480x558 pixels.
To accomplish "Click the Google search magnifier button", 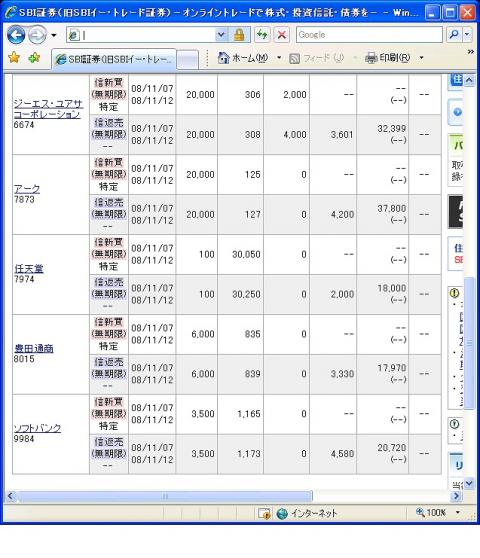I will (454, 35).
